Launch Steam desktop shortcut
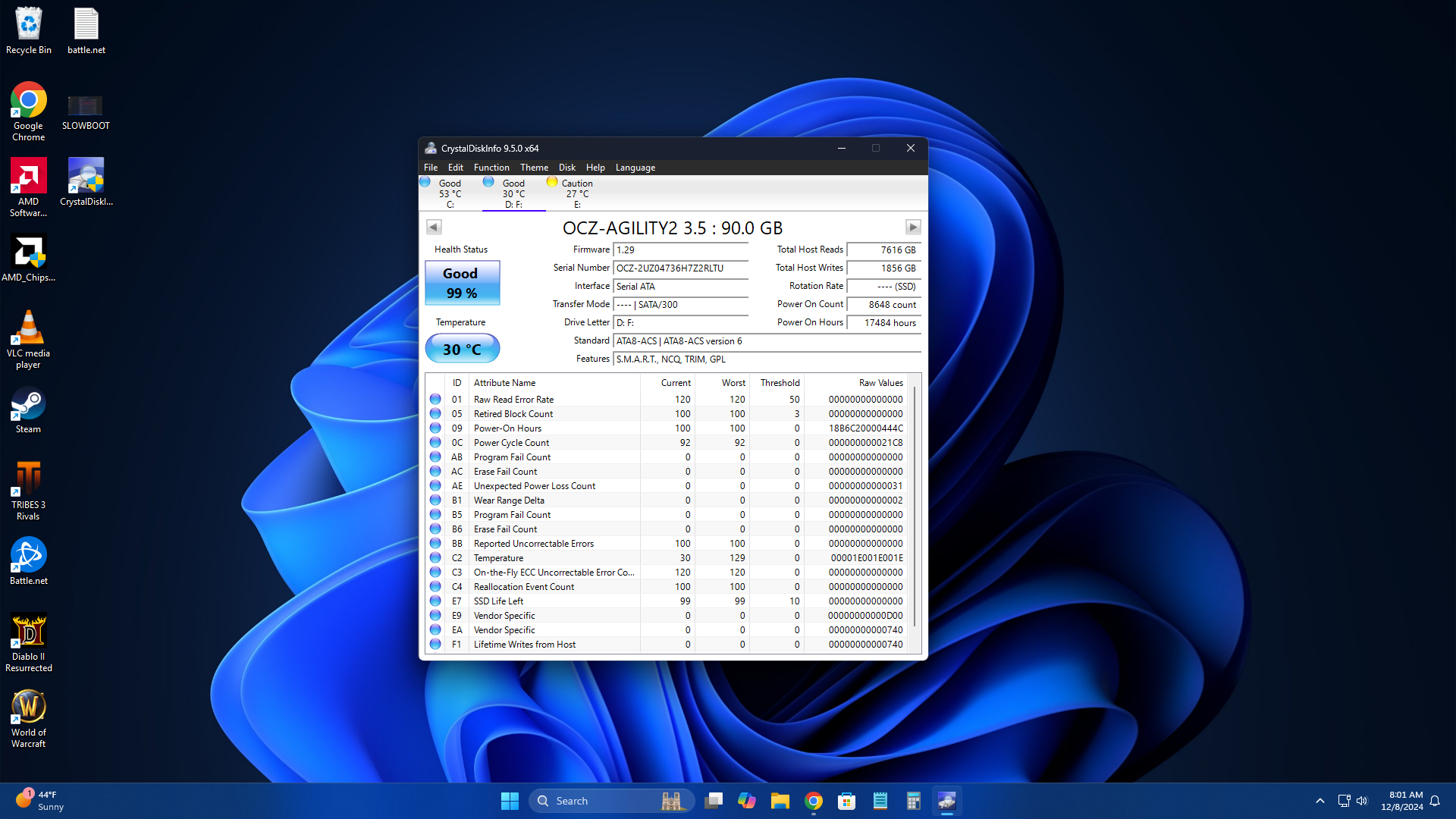The width and height of the screenshot is (1456, 819). pyautogui.click(x=29, y=410)
